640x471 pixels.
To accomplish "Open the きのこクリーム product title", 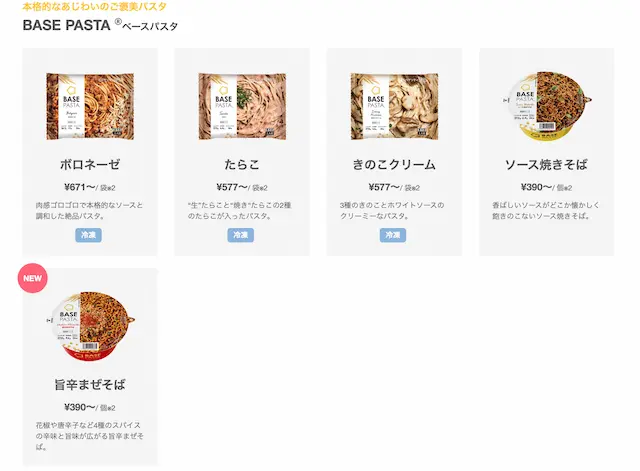I will pyautogui.click(x=394, y=164).
